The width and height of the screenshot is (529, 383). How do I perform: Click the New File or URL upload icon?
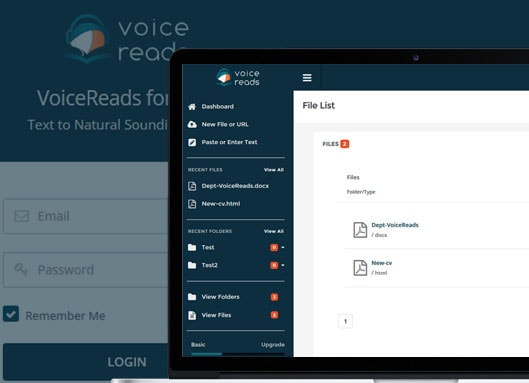click(x=192, y=125)
